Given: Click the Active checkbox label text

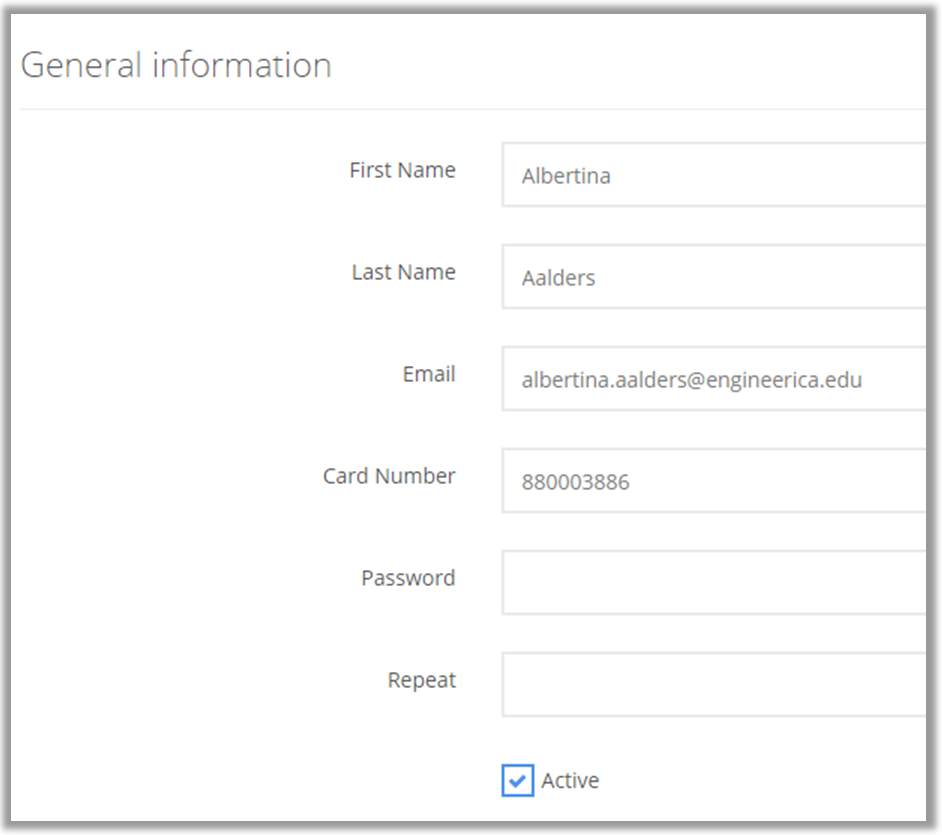Looking at the screenshot, I should pyautogui.click(x=570, y=781).
